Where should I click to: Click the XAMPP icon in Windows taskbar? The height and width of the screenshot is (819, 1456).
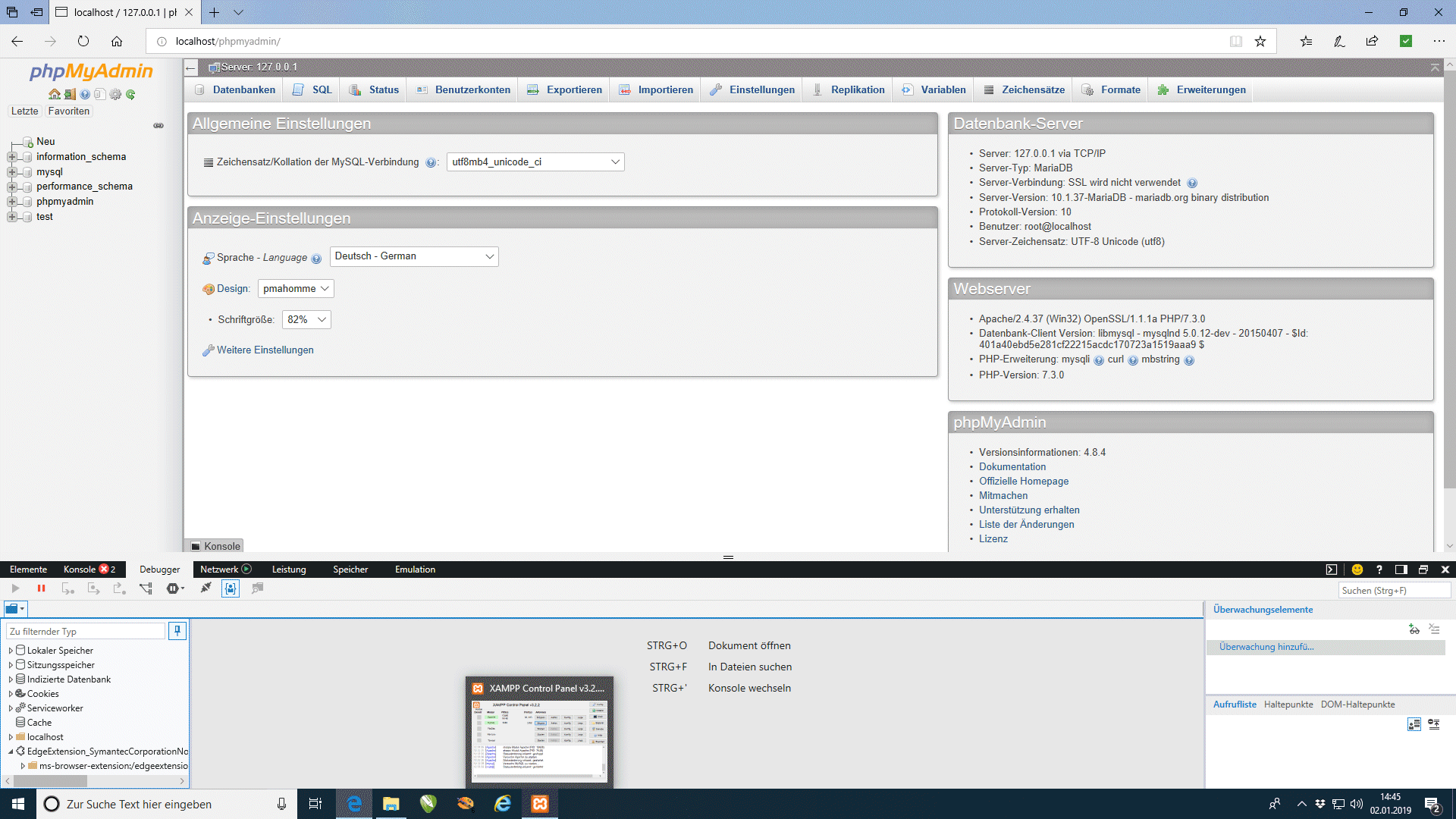tap(540, 804)
